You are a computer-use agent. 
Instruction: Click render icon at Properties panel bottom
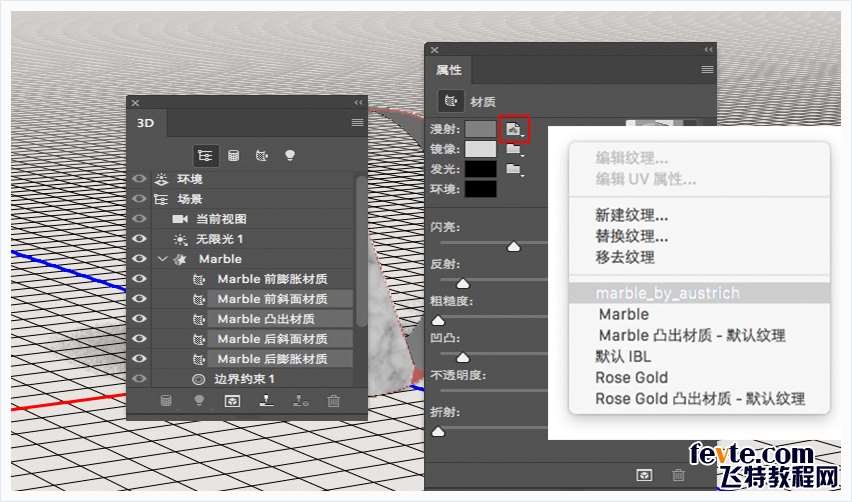pyautogui.click(x=644, y=475)
